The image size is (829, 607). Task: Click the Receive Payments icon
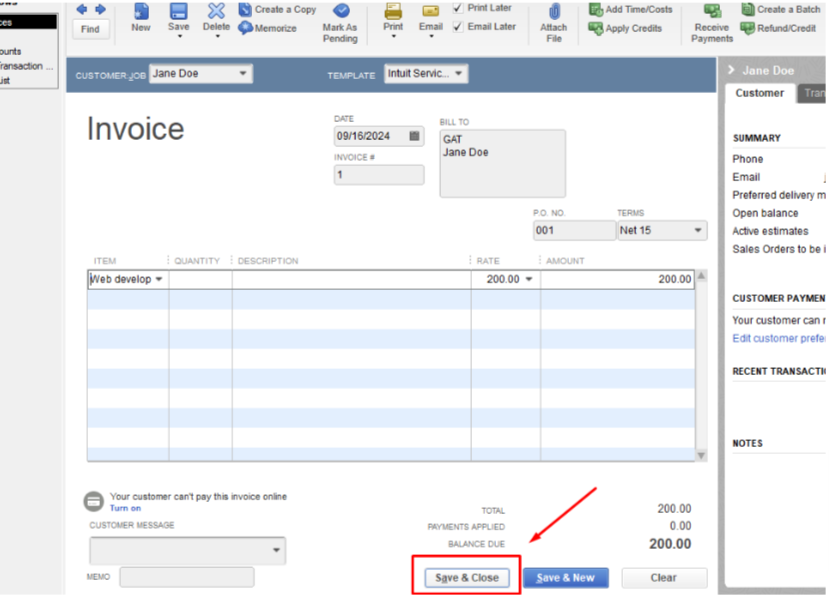(712, 12)
